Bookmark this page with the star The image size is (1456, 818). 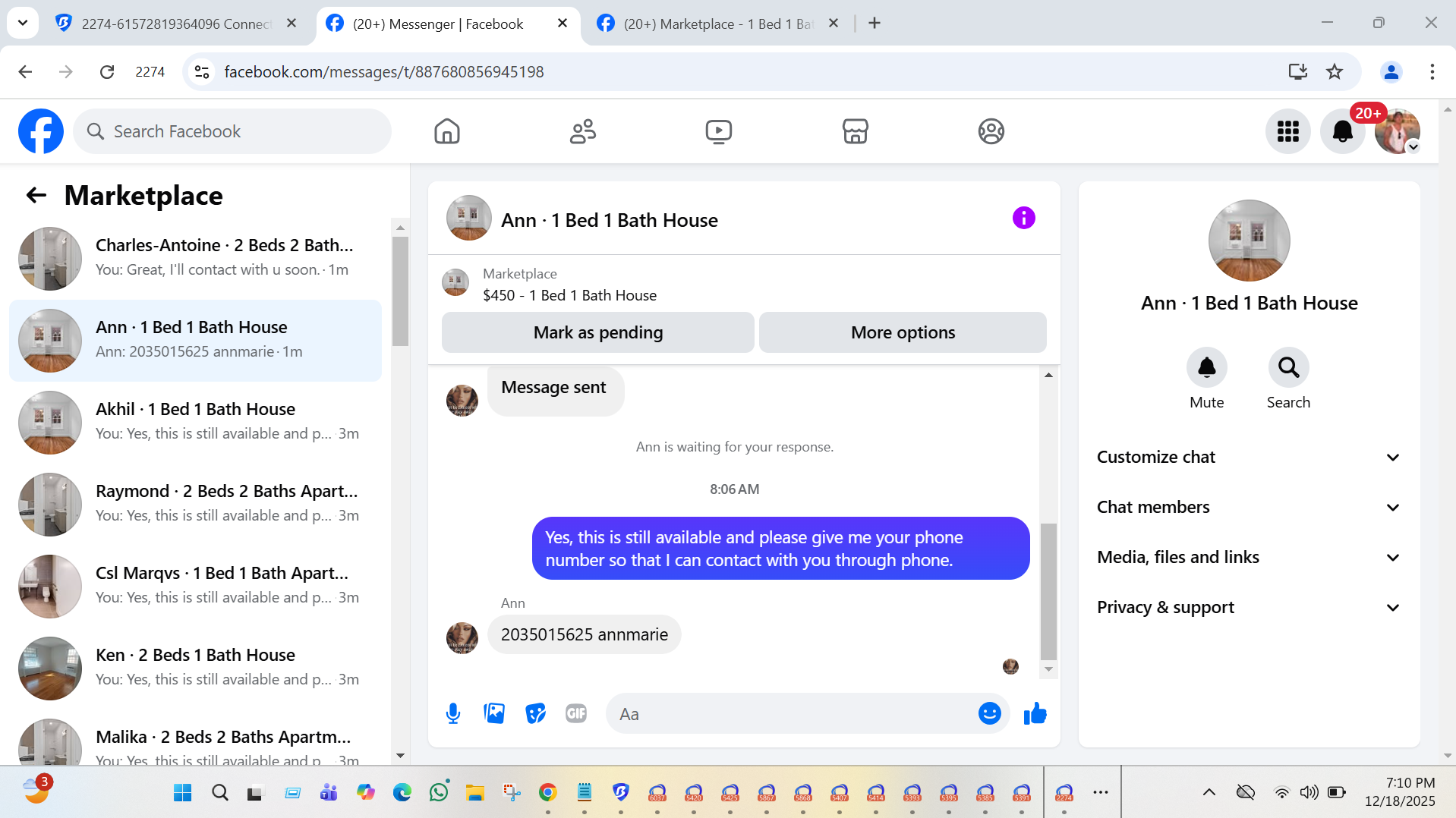point(1335,71)
